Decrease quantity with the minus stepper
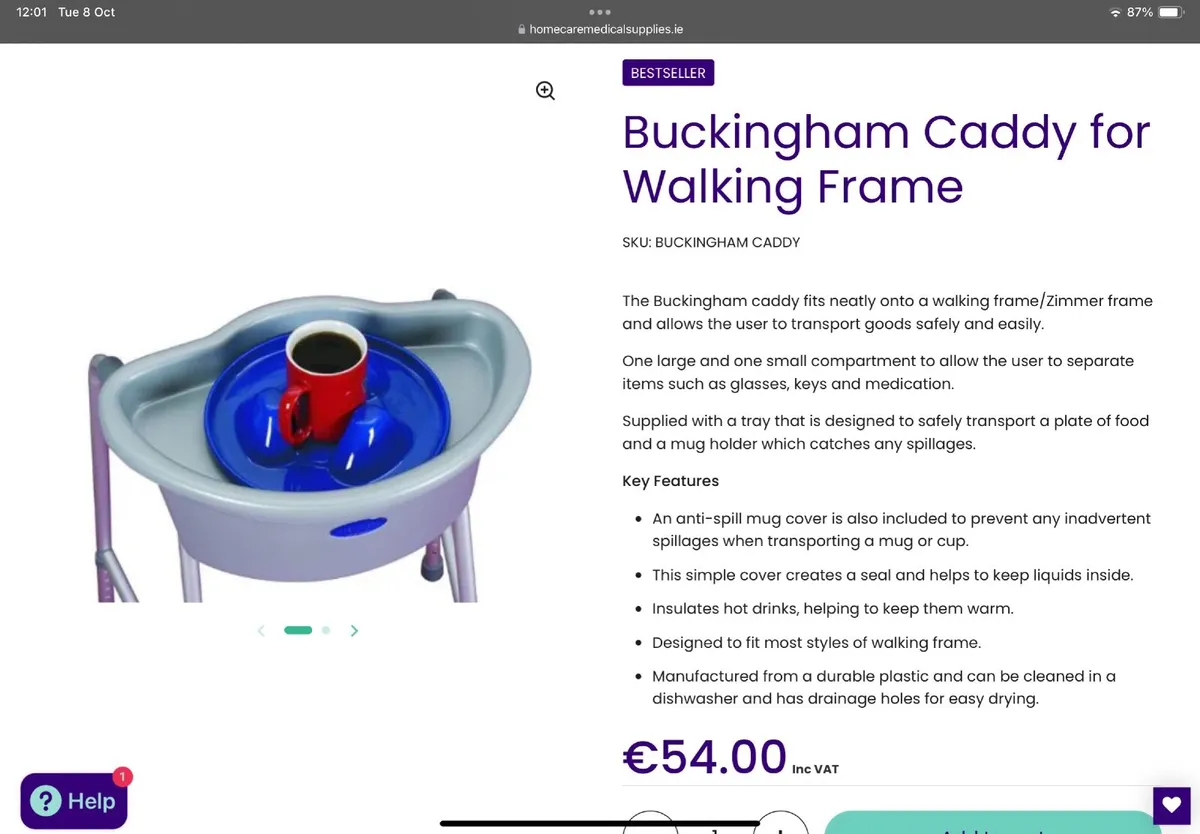The image size is (1200, 834). coord(651,824)
